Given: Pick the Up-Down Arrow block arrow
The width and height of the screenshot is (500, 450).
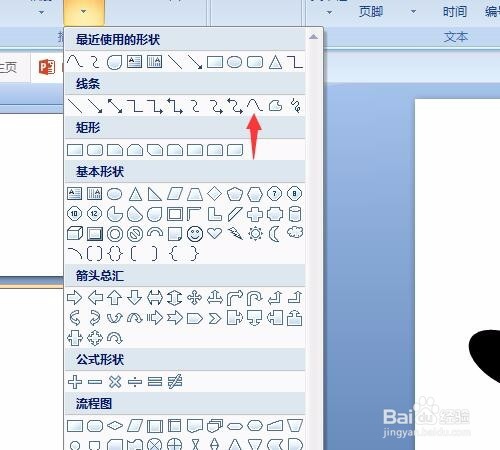Looking at the screenshot, I should click(175, 298).
